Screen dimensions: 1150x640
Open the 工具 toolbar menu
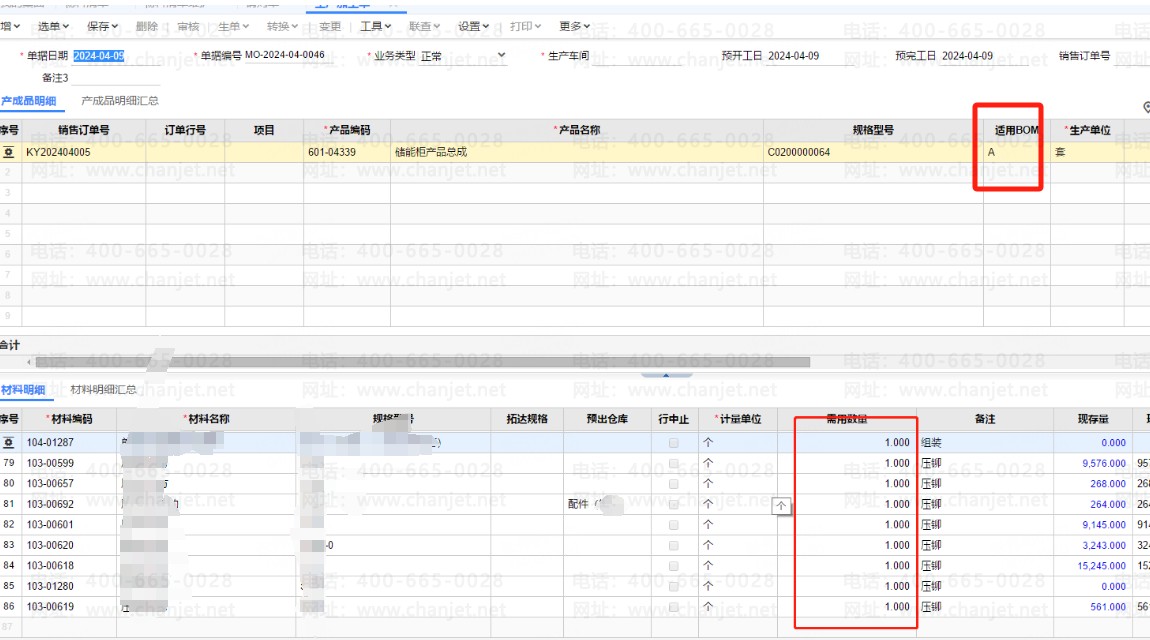click(x=375, y=26)
